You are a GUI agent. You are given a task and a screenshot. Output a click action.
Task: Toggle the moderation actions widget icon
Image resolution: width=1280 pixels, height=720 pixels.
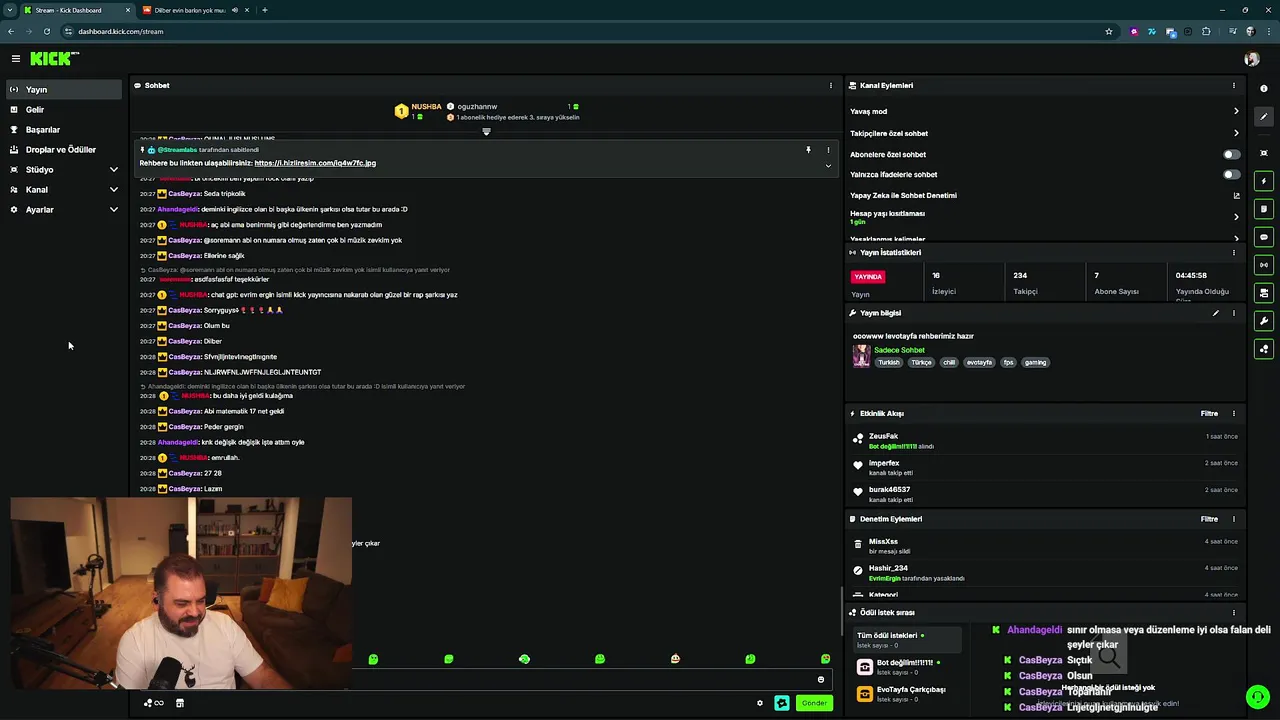click(x=1264, y=209)
